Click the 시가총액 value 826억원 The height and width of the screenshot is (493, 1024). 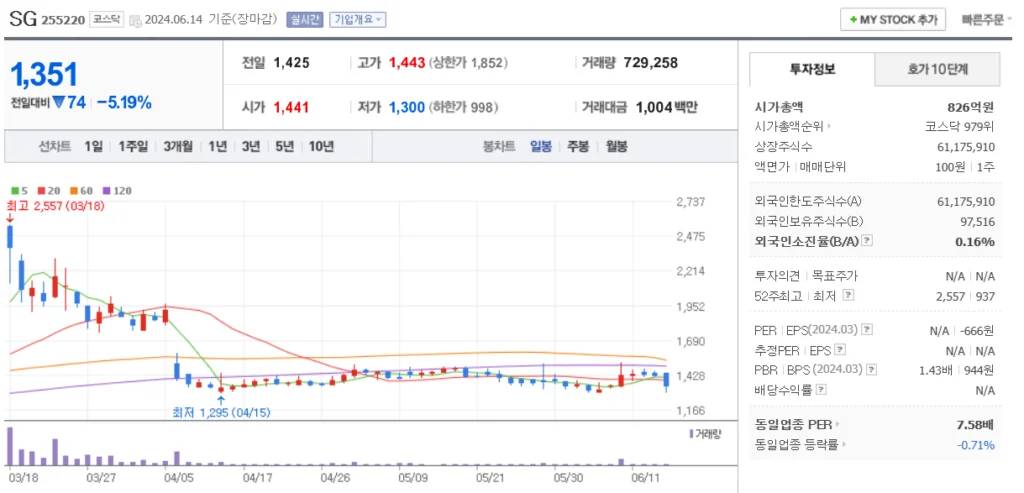click(970, 106)
